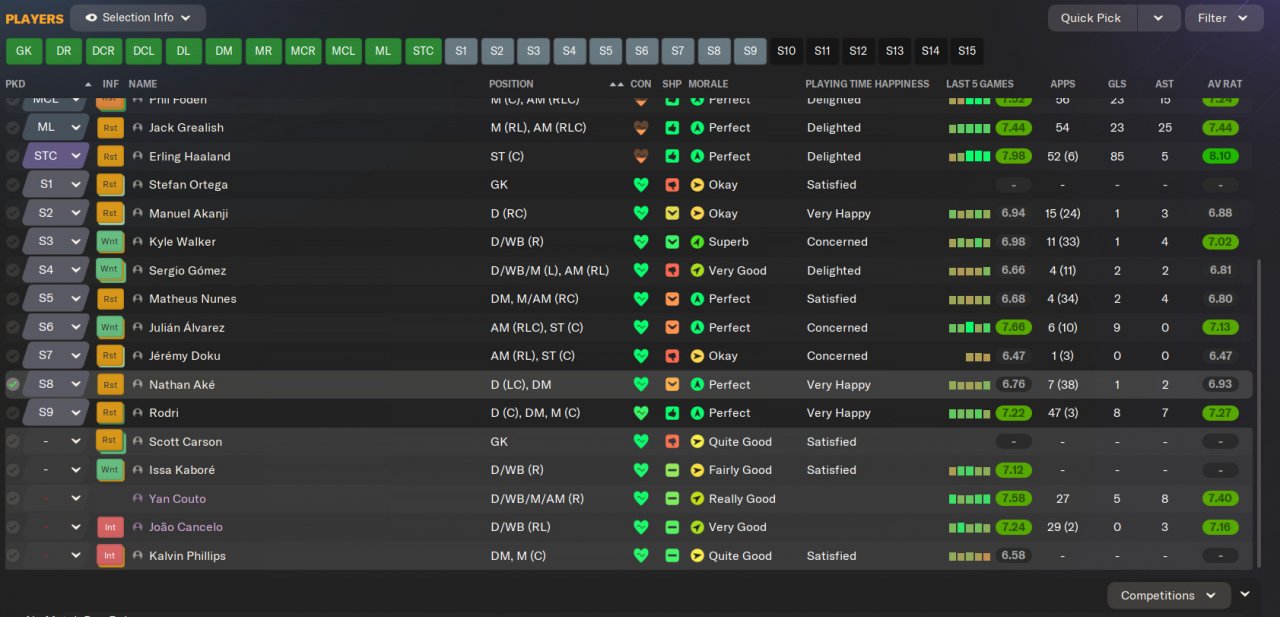Click Erling Haaland's person icon
Viewport: 1280px width, 617px height.
[138, 156]
